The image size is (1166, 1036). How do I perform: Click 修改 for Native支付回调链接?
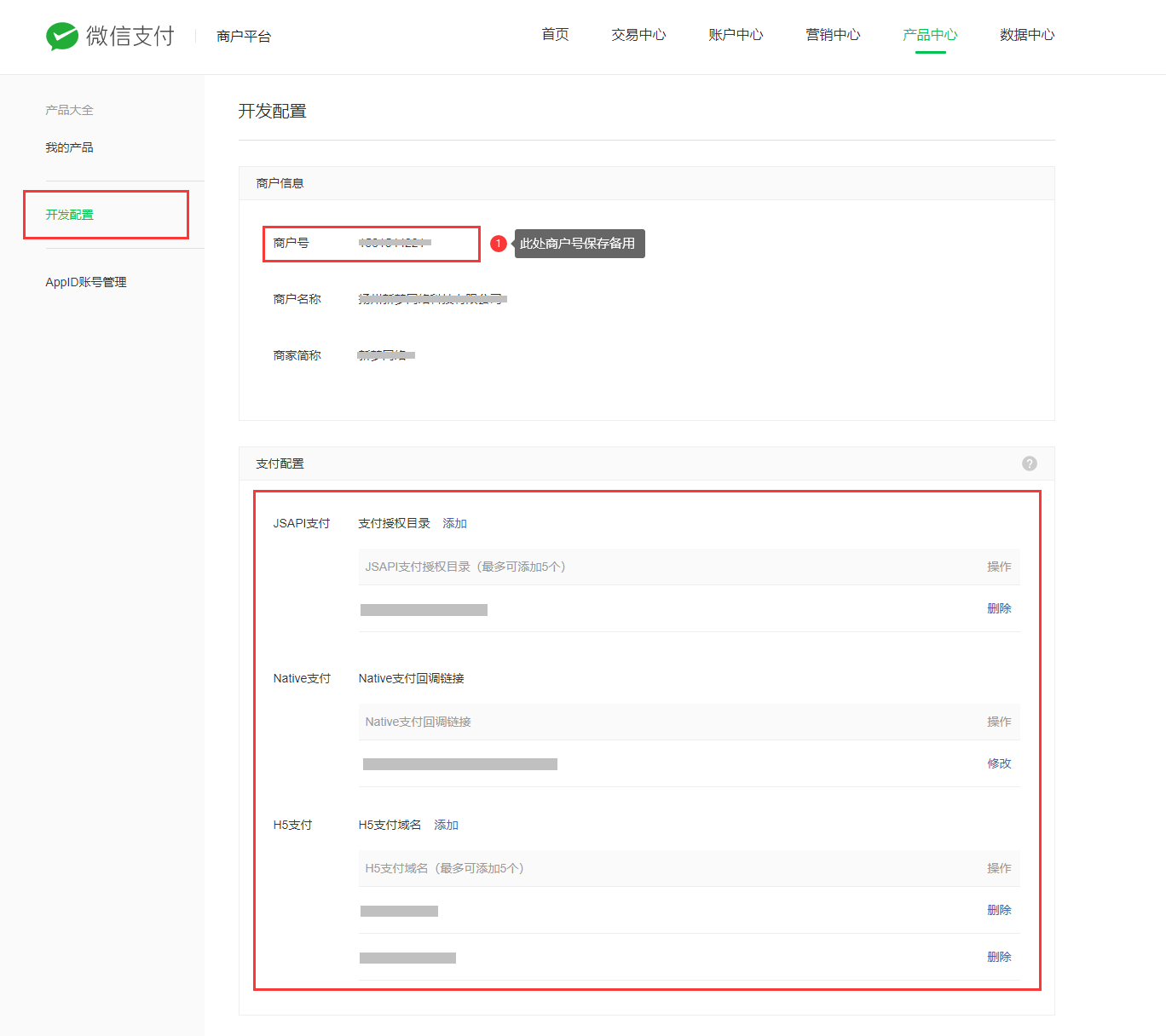click(x=999, y=763)
